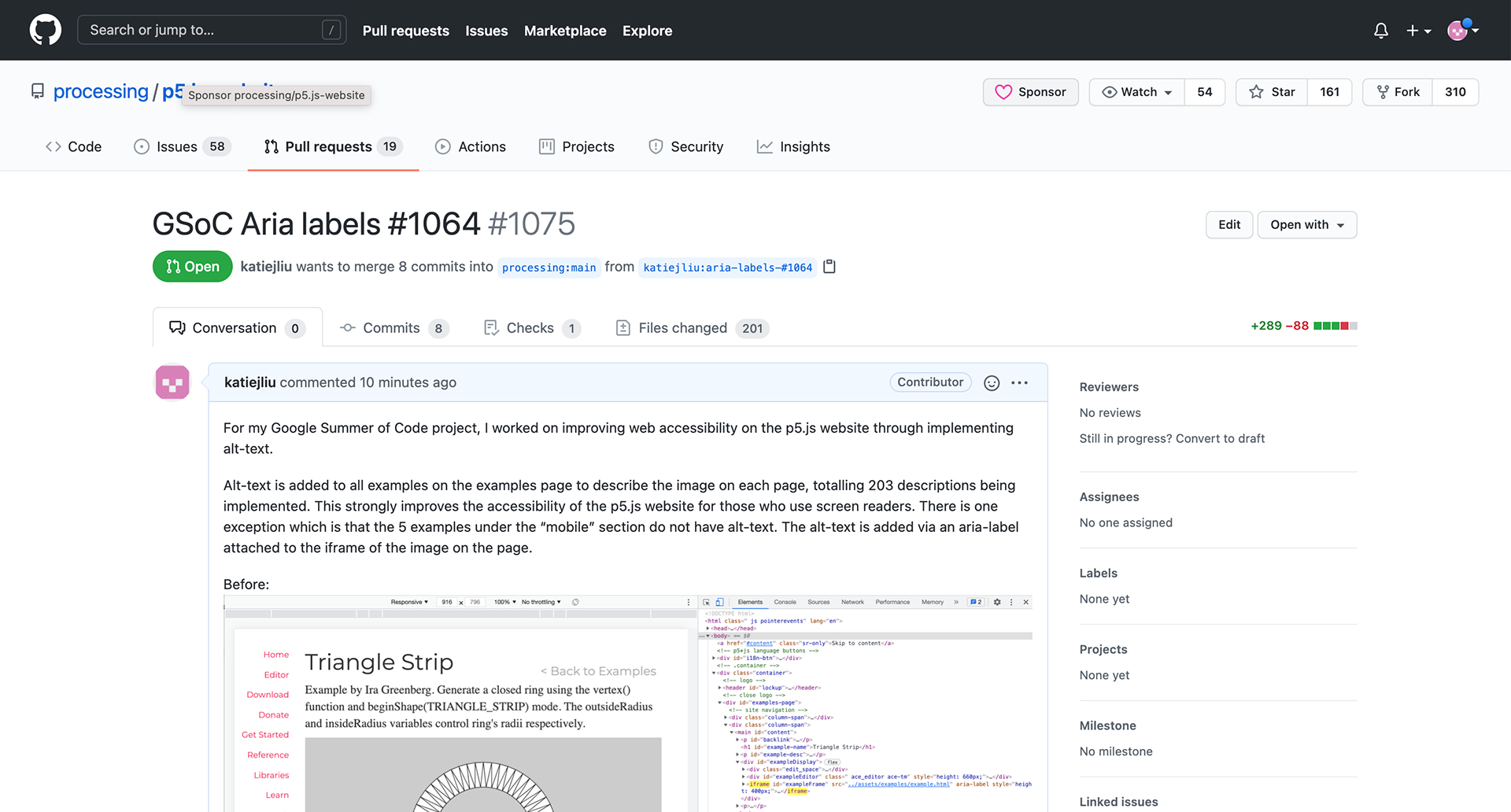Open the processing:main base branch link
This screenshot has width=1511, height=812.
549,268
